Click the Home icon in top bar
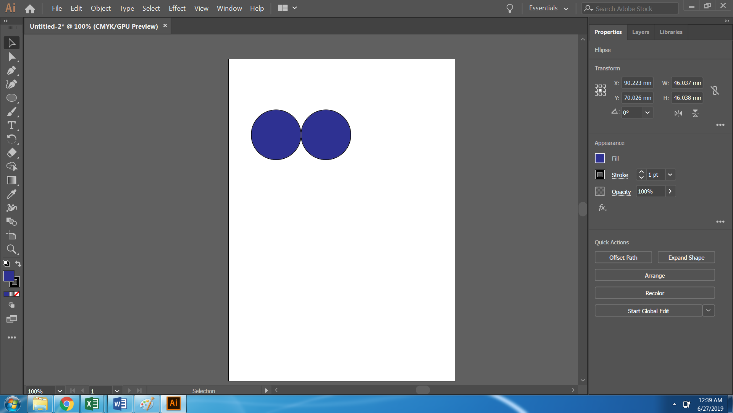 pyautogui.click(x=30, y=8)
